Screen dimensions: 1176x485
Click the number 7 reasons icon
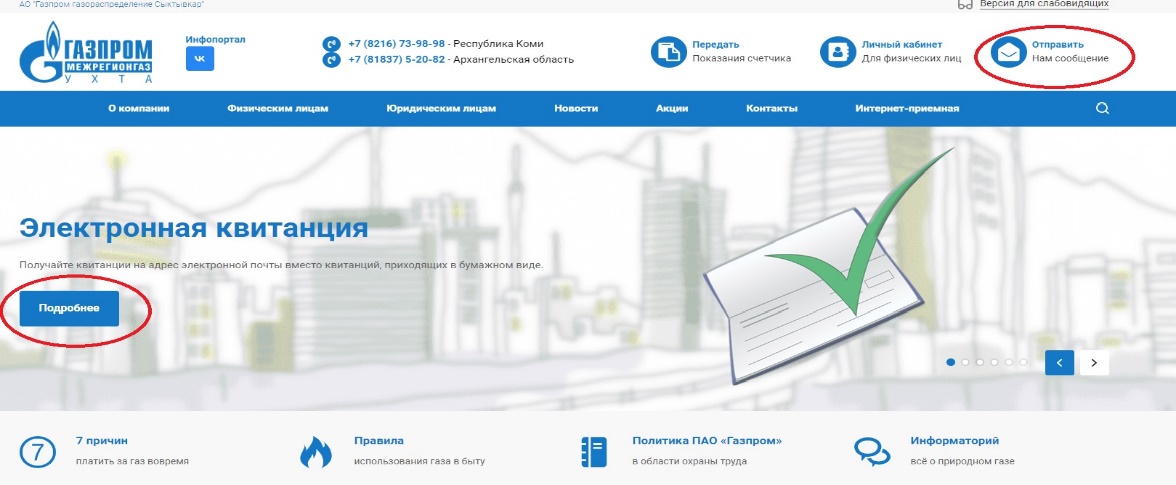pos(37,452)
